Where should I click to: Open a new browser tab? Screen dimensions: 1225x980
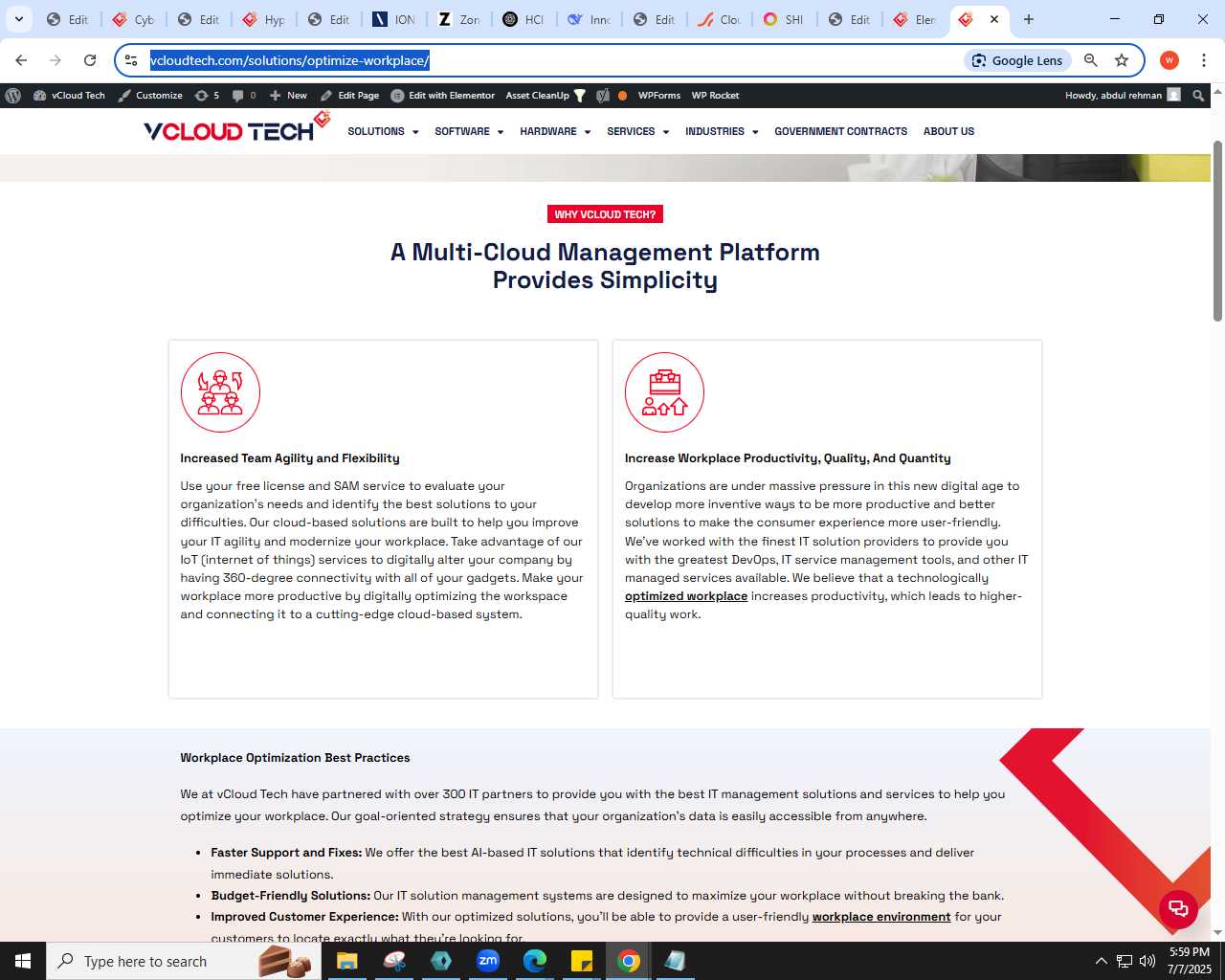(1029, 19)
